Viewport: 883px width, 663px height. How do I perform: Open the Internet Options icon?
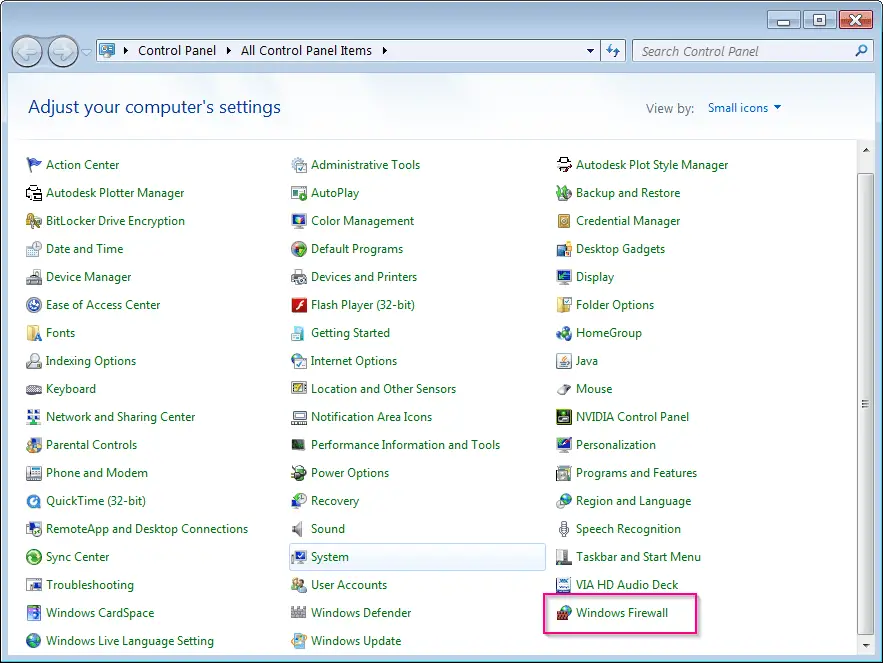298,361
